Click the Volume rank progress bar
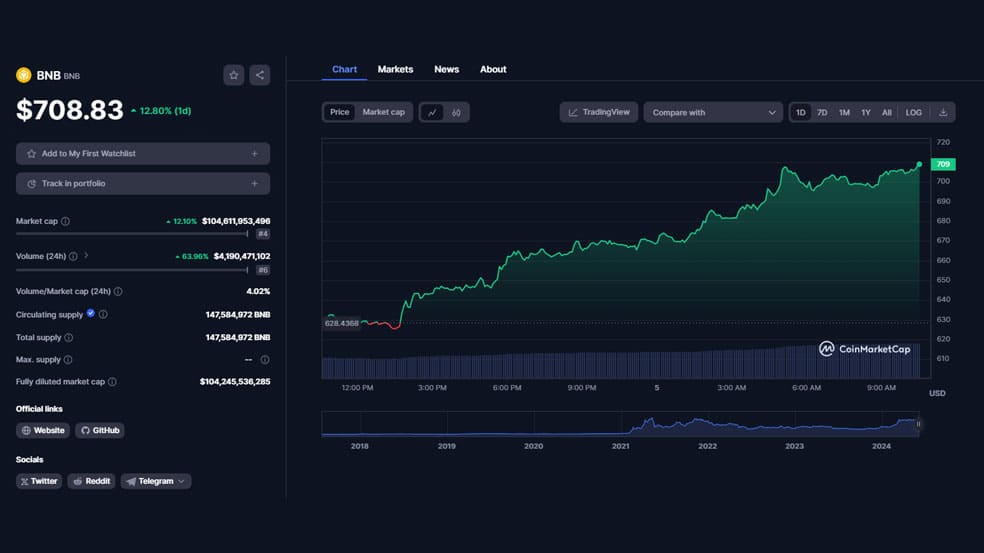The width and height of the screenshot is (984, 553). click(x=132, y=271)
